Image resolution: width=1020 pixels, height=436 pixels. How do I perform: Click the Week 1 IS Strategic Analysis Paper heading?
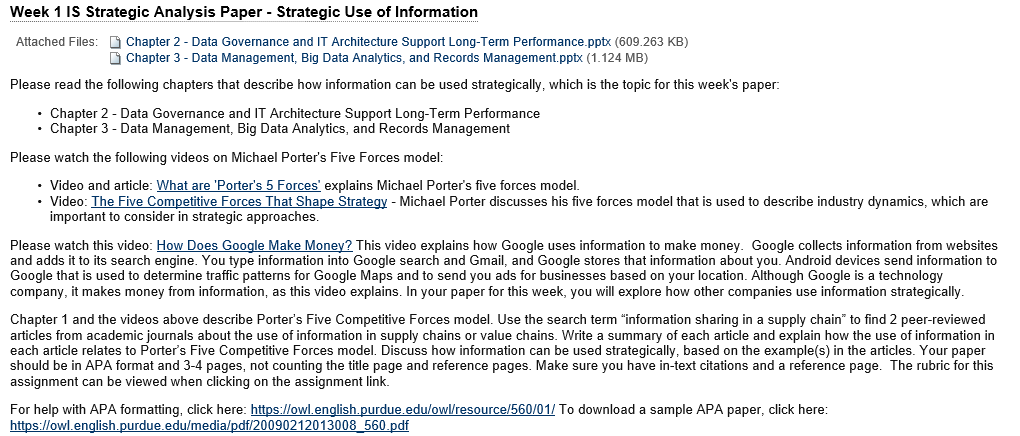(x=244, y=12)
